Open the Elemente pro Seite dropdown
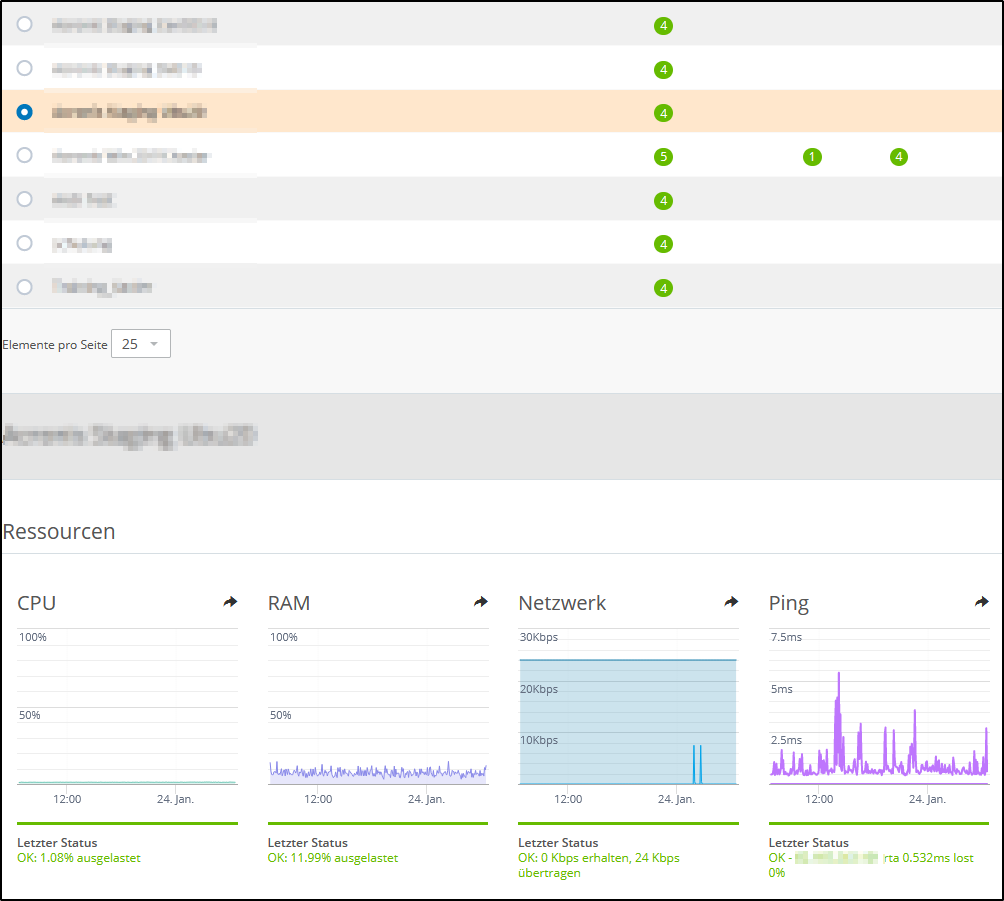Image resolution: width=1004 pixels, height=901 pixels. (x=140, y=343)
